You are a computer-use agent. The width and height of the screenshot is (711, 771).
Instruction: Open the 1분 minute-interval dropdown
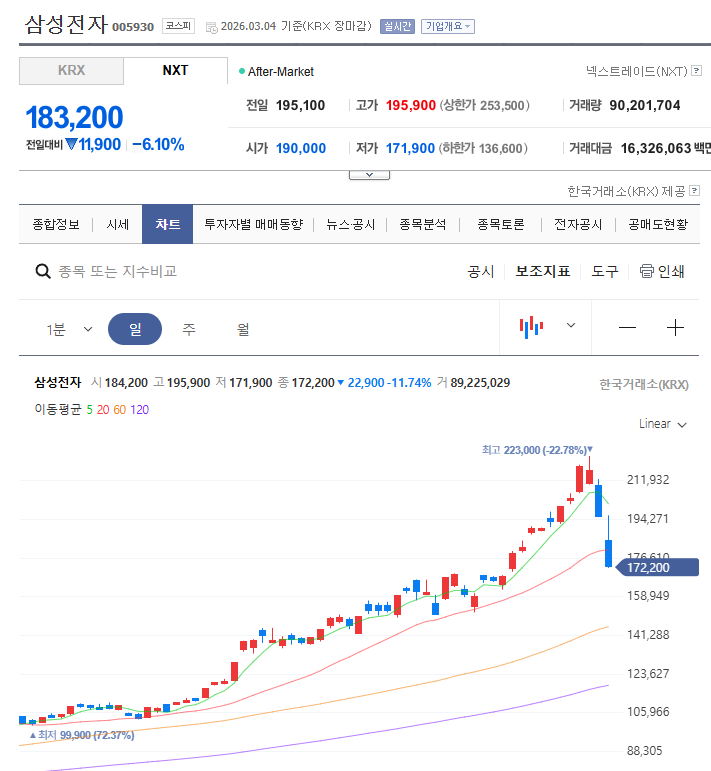69,329
